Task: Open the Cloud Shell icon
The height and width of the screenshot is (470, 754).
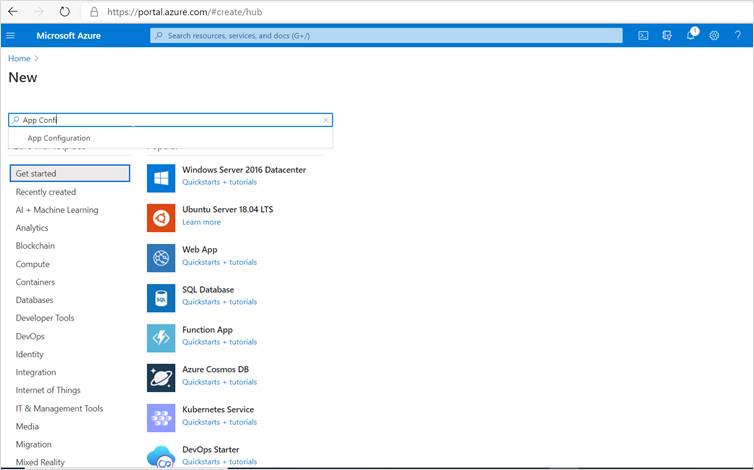Action: tap(643, 36)
